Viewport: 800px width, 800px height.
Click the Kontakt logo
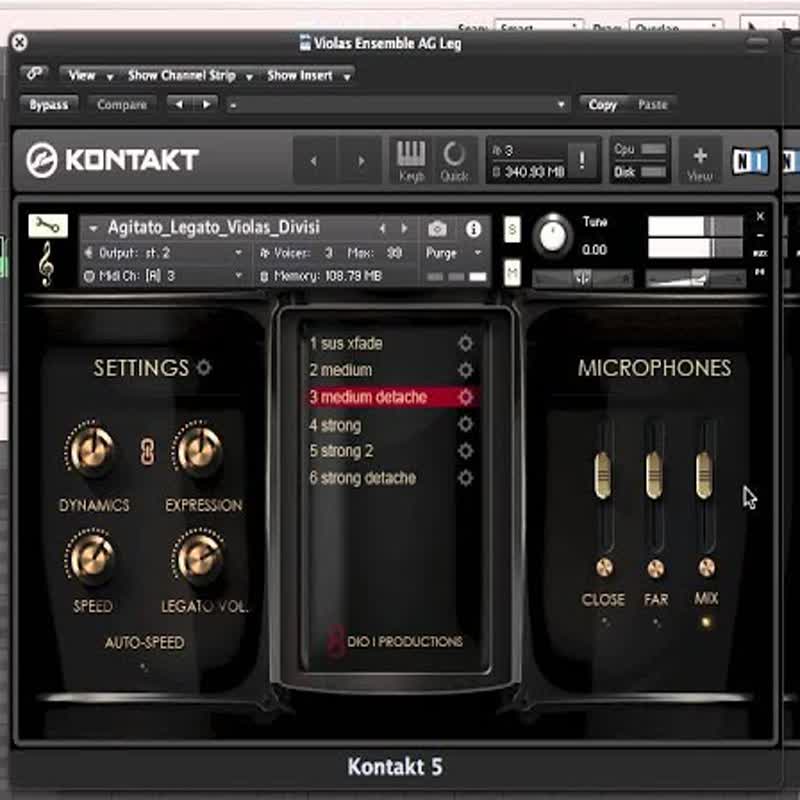tap(112, 160)
